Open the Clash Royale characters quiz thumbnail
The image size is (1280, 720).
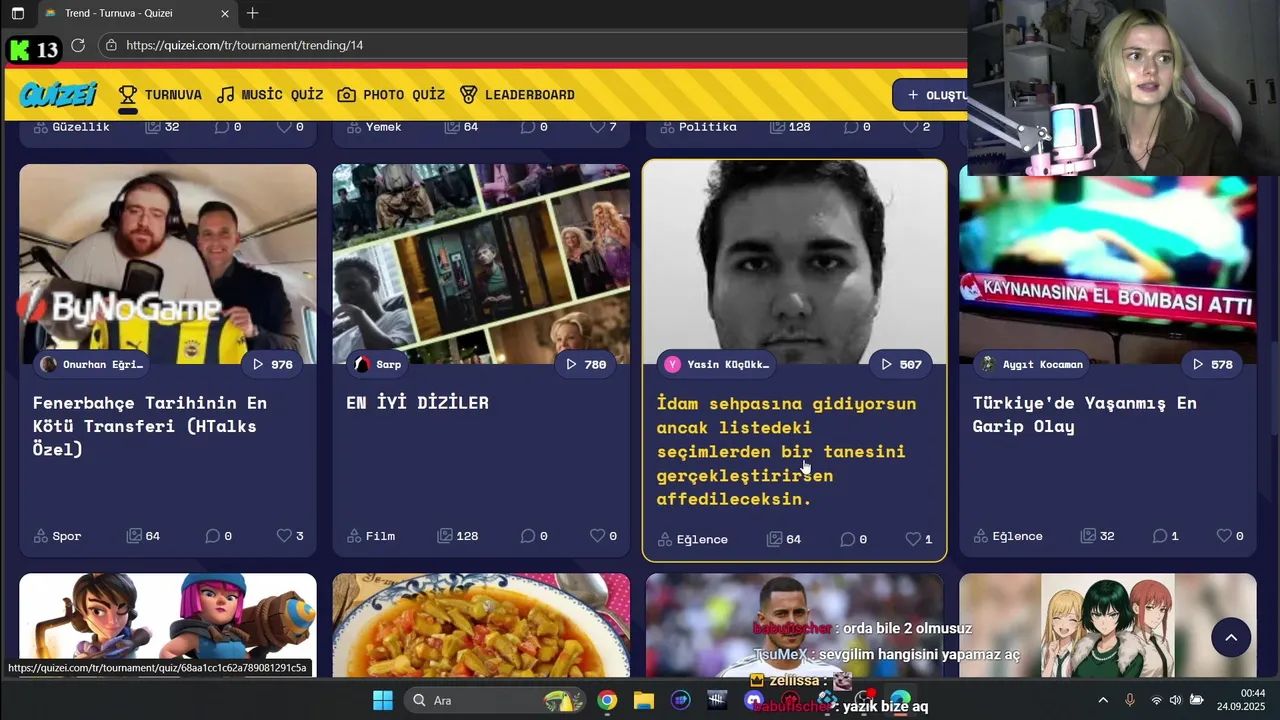pyautogui.click(x=168, y=625)
